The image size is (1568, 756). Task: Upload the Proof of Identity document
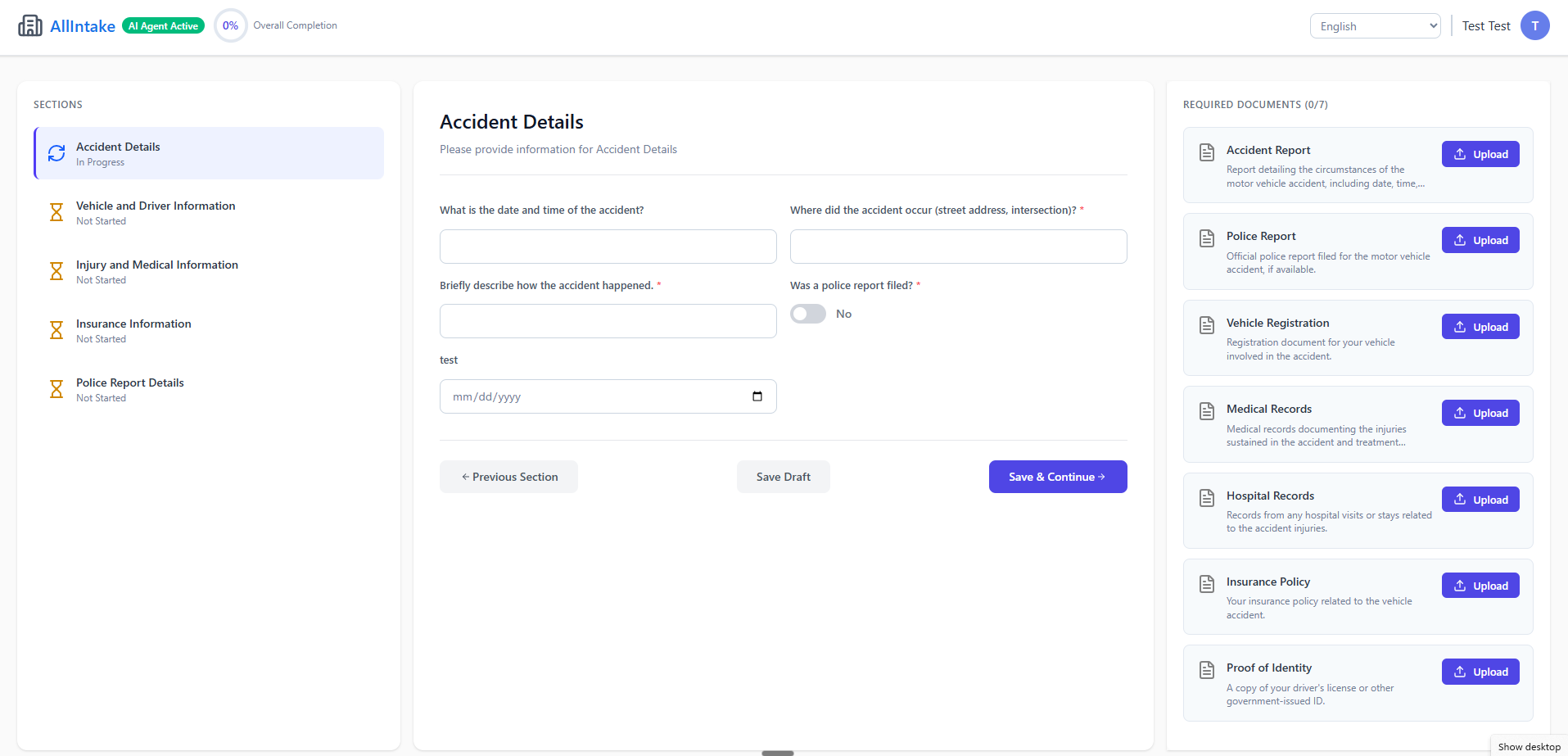[x=1480, y=672]
